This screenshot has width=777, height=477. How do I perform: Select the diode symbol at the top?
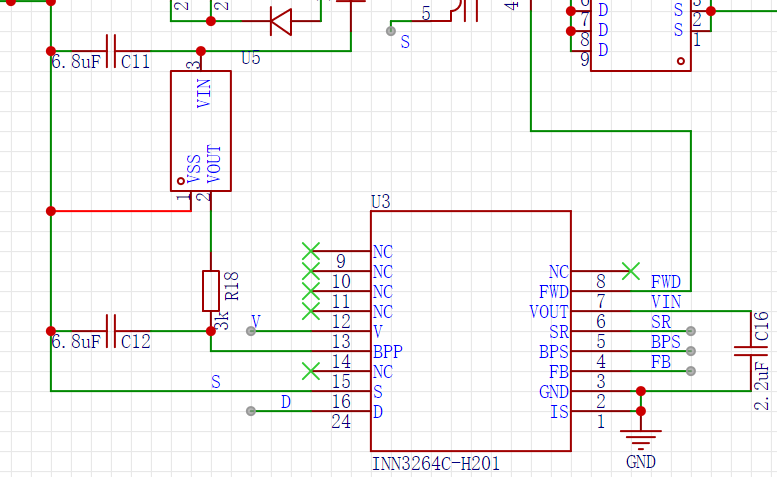pyautogui.click(x=279, y=20)
